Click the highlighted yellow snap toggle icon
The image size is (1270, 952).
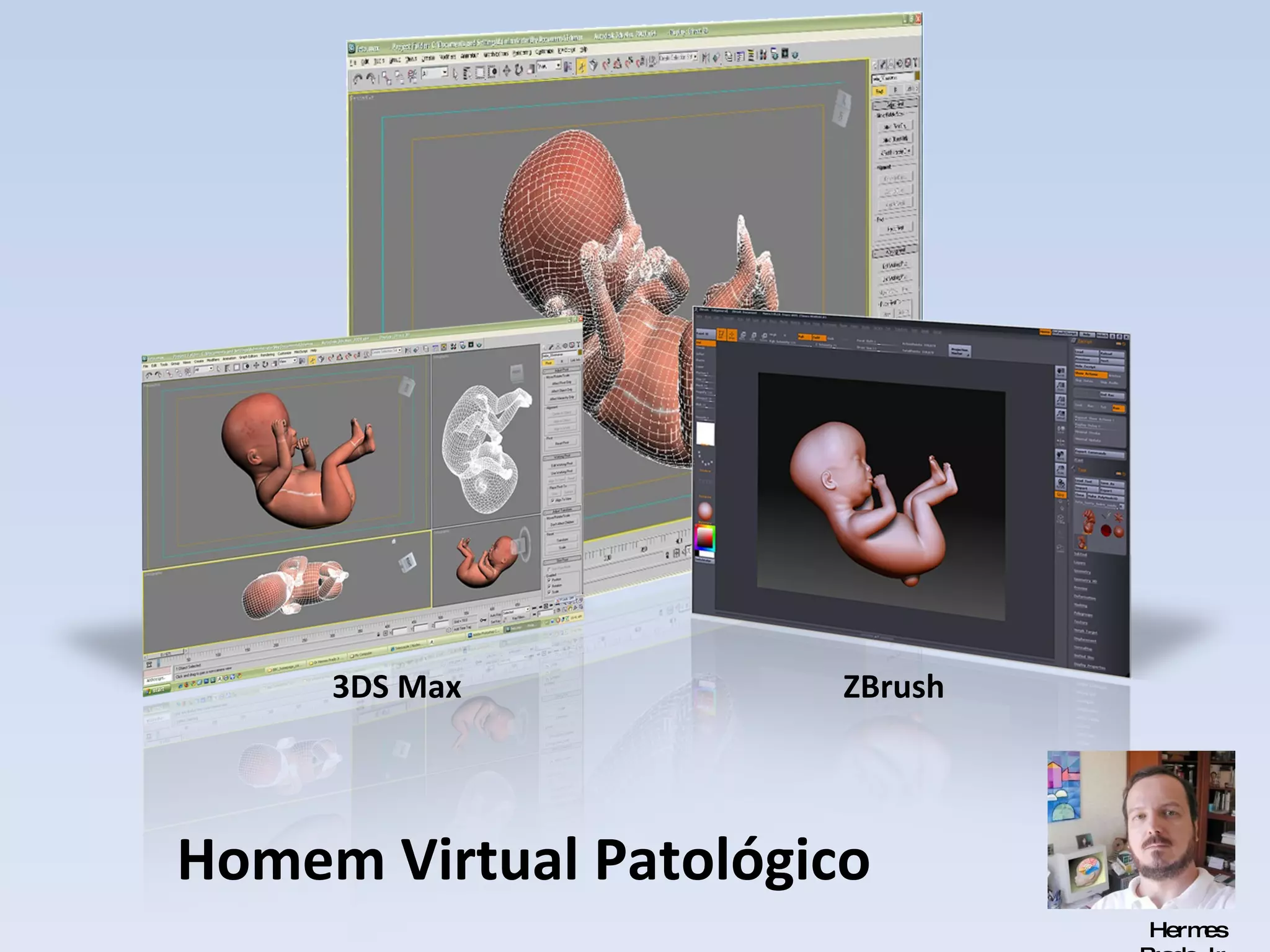(582, 66)
